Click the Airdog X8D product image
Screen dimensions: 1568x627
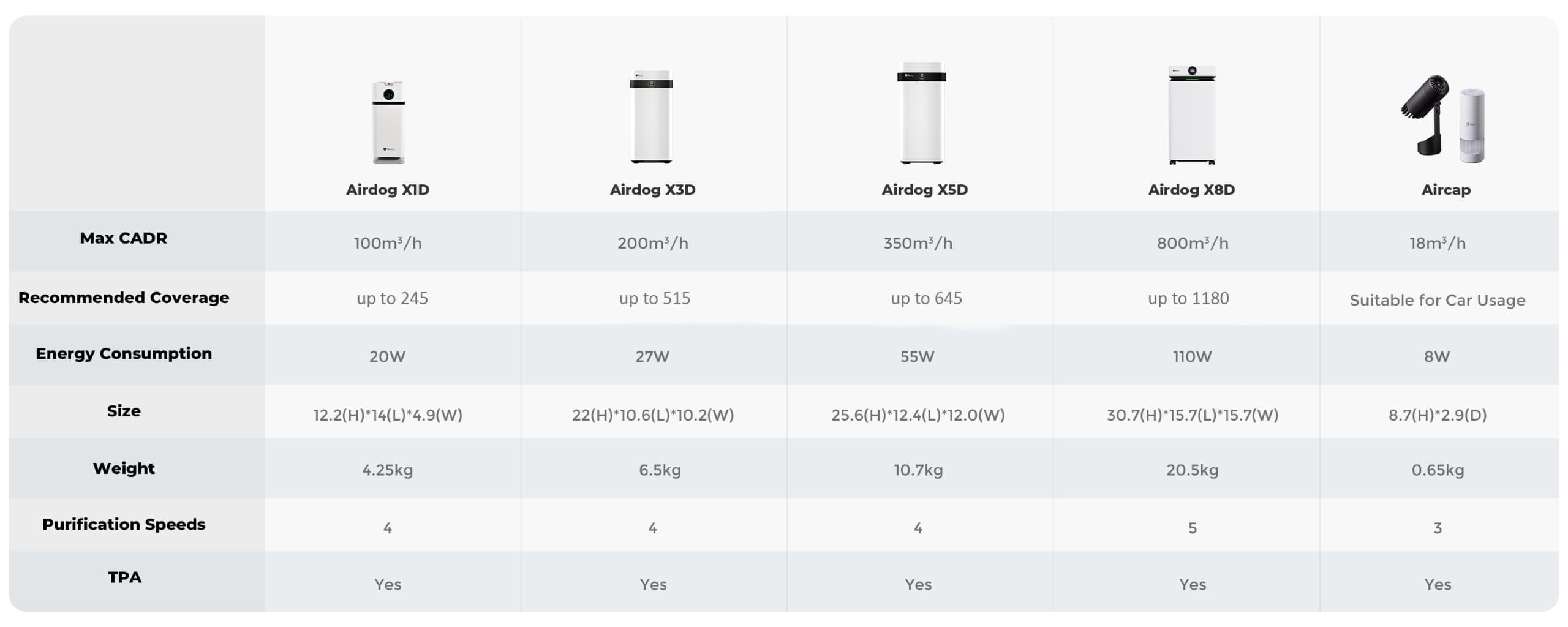[1191, 115]
